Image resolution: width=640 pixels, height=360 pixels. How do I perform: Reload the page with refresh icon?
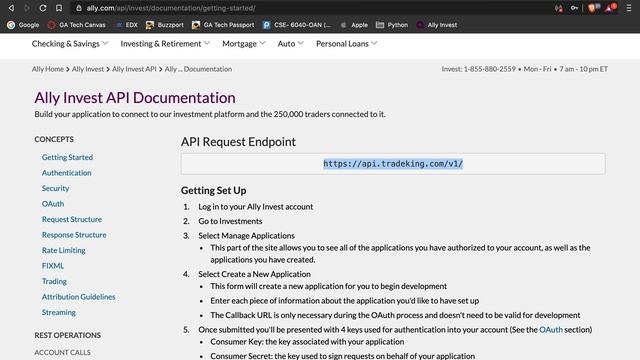[x=43, y=8]
